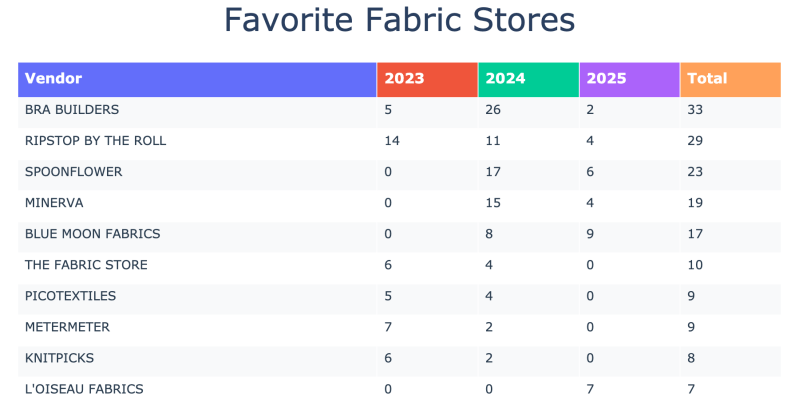Image resolution: width=799 pixels, height=417 pixels.
Task: Select THE FABRIC STORE vendor cell
Action: 86,265
